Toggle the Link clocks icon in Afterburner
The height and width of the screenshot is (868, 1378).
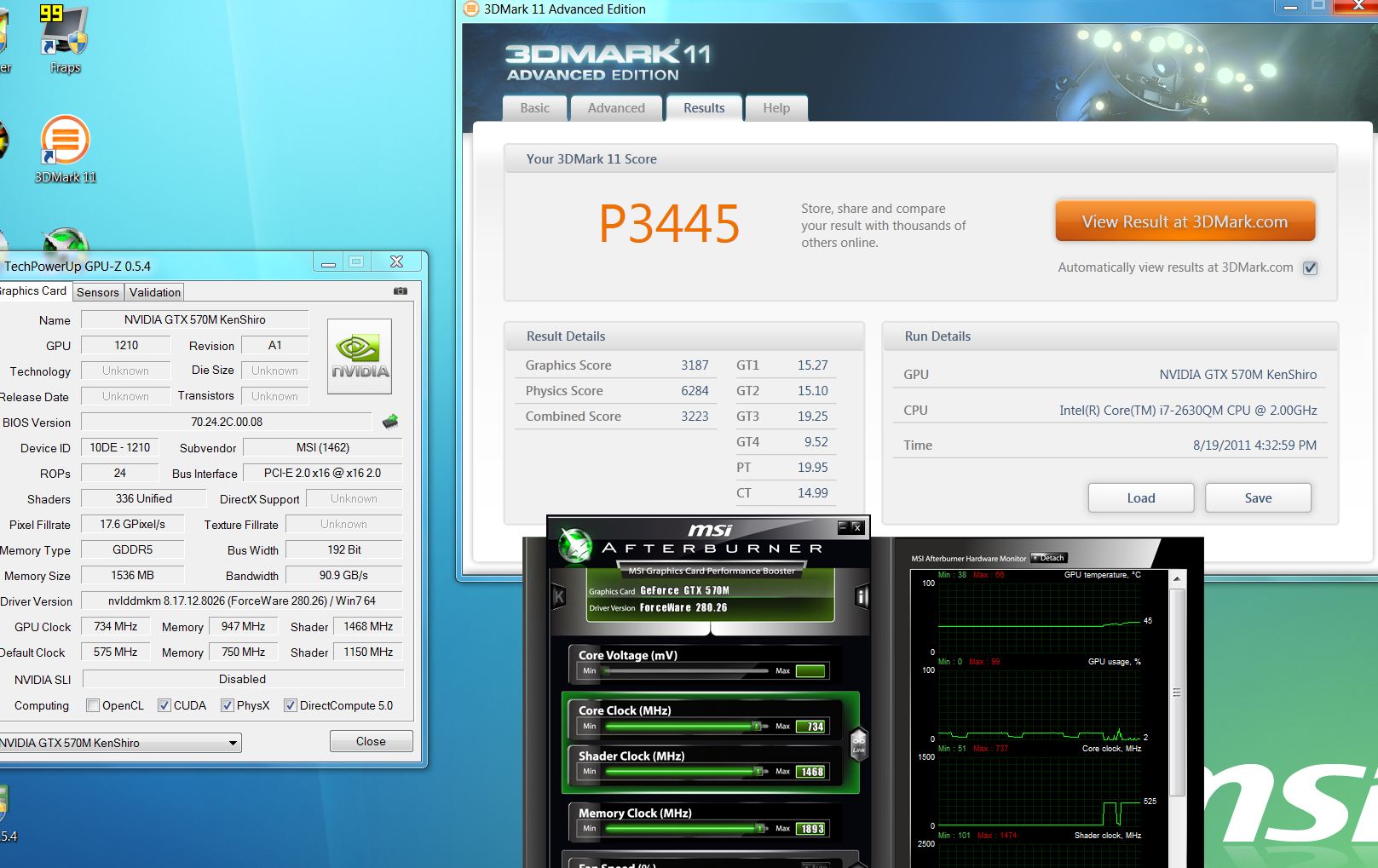tap(859, 743)
